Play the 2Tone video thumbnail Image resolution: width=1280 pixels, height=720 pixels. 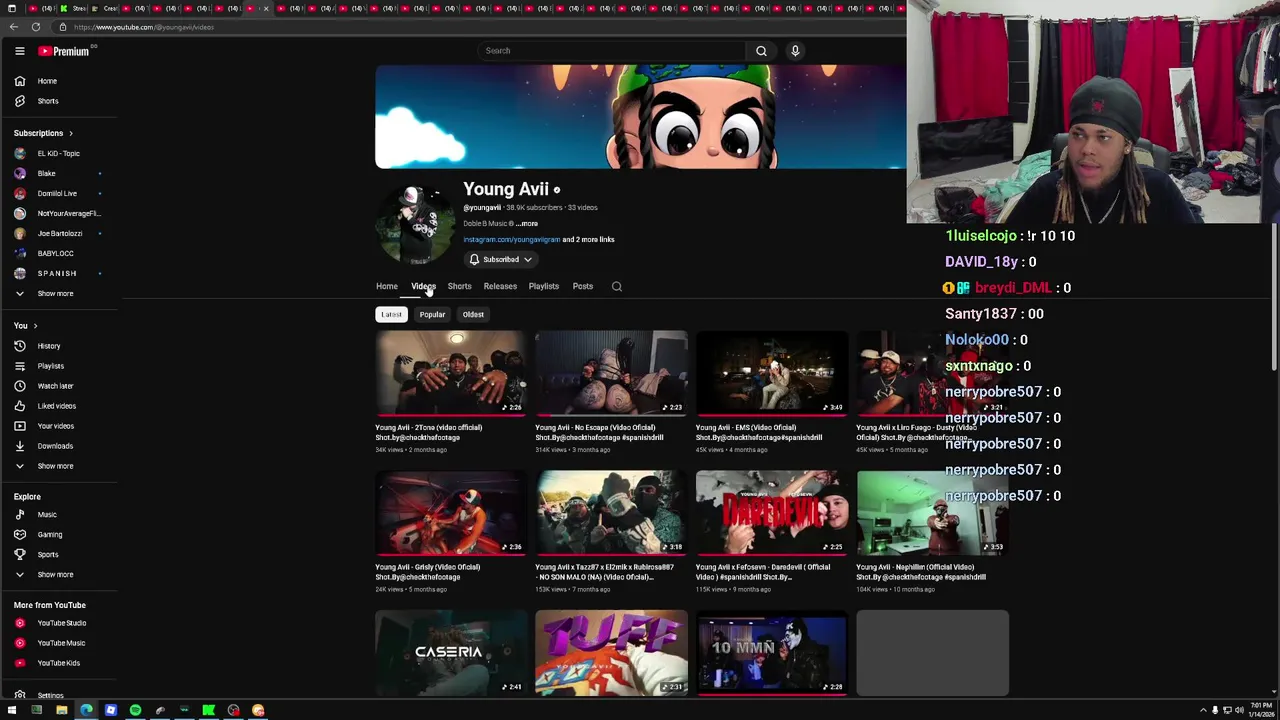point(451,373)
